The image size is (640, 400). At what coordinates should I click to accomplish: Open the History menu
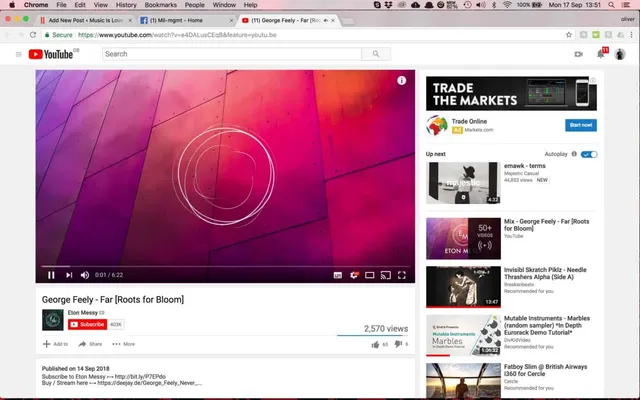126,5
